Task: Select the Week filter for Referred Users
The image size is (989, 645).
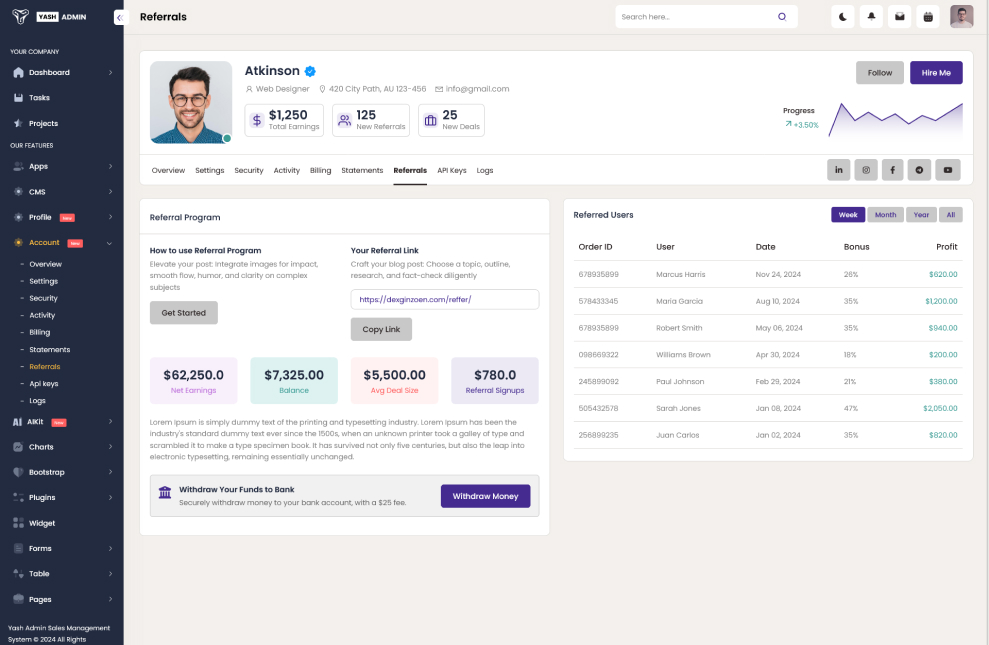Action: point(848,215)
